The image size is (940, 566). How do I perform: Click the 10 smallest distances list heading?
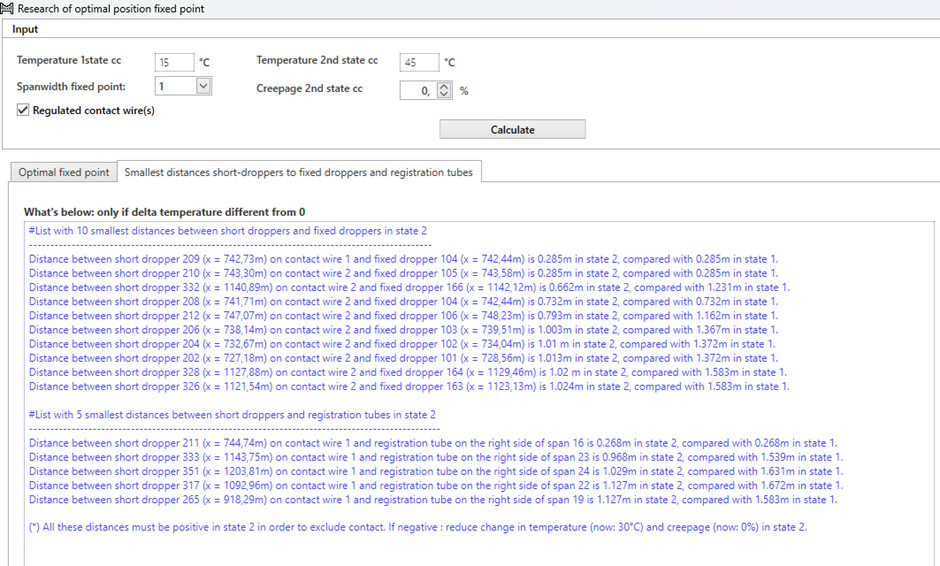point(228,230)
